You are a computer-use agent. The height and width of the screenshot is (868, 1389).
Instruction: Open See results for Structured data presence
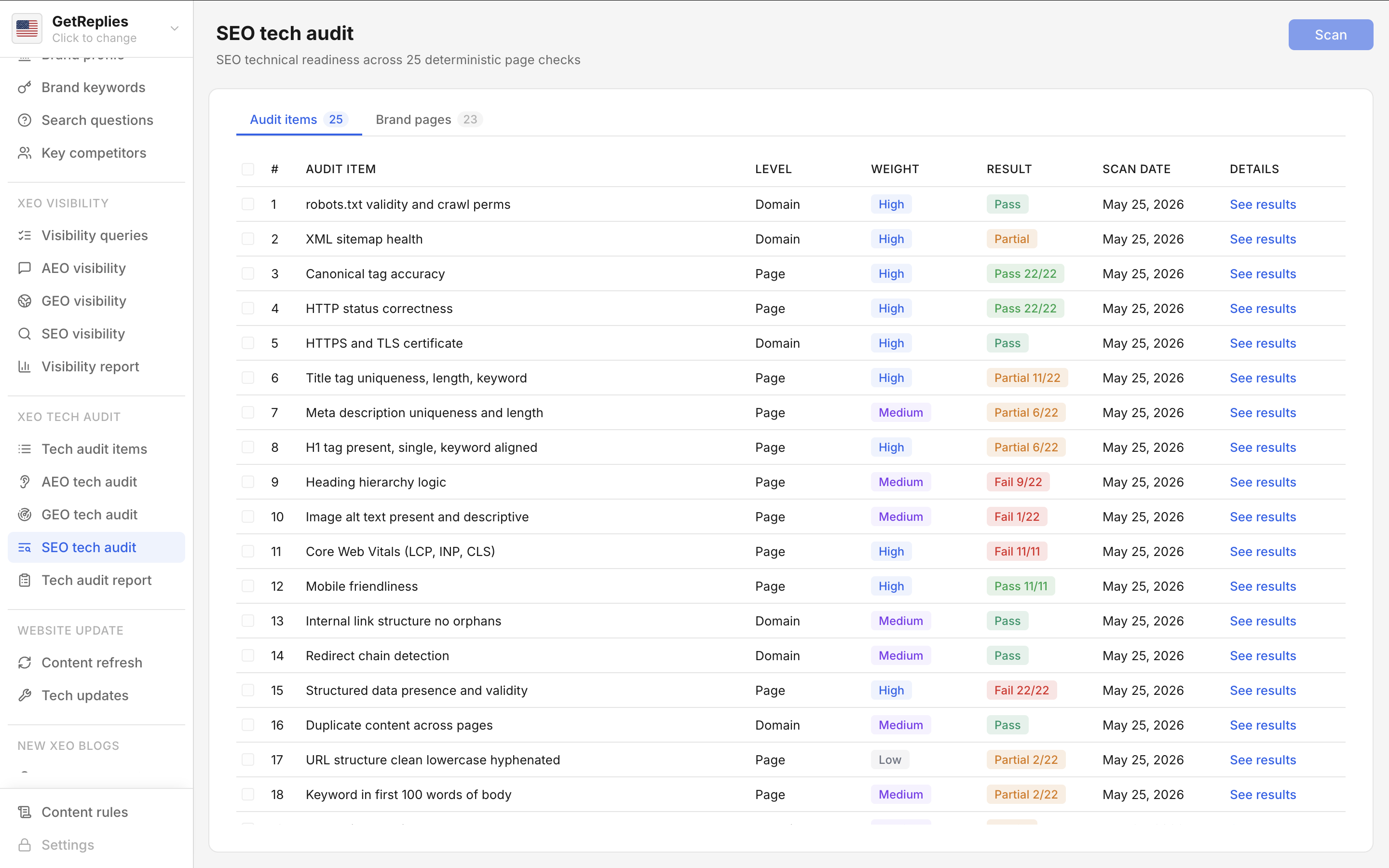click(x=1263, y=691)
